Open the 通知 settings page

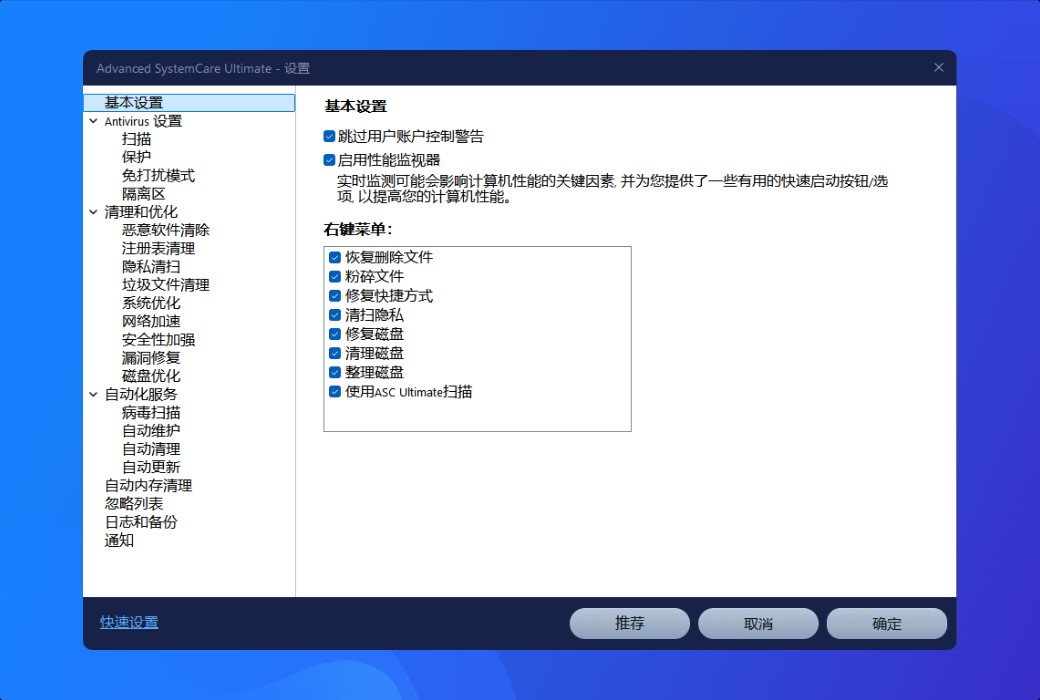click(x=119, y=540)
